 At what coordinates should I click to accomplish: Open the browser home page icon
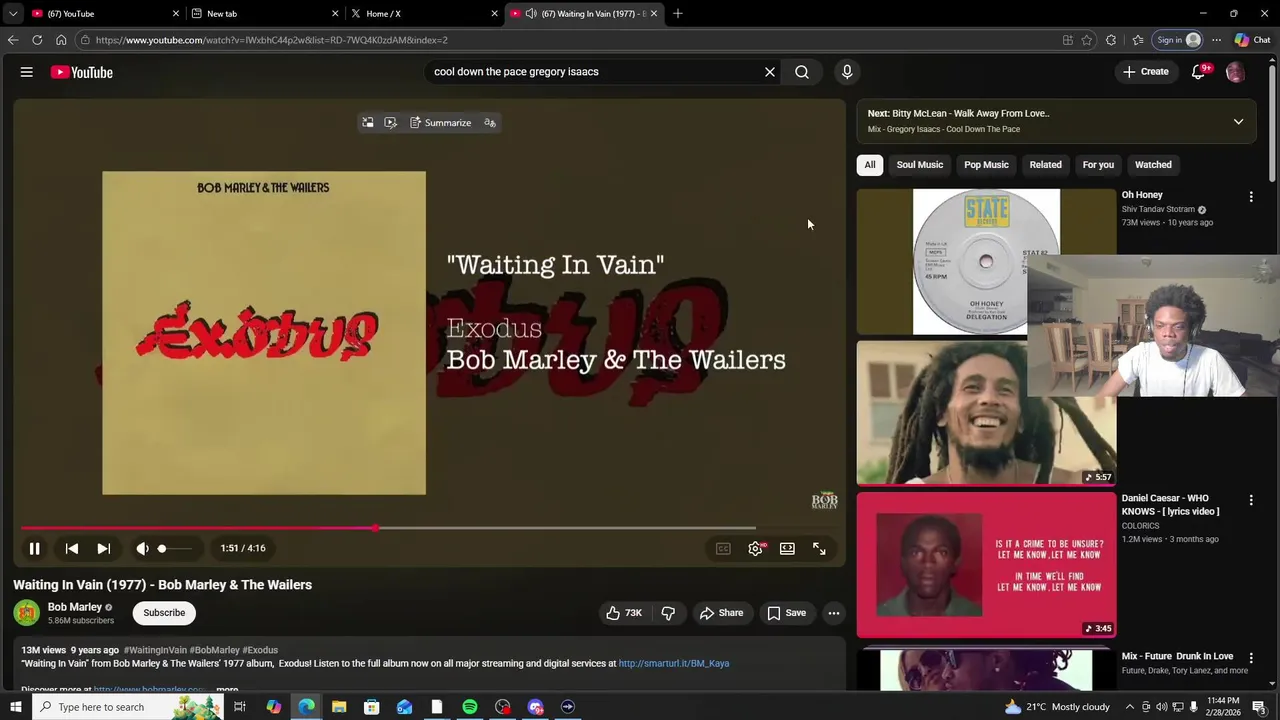pos(61,40)
